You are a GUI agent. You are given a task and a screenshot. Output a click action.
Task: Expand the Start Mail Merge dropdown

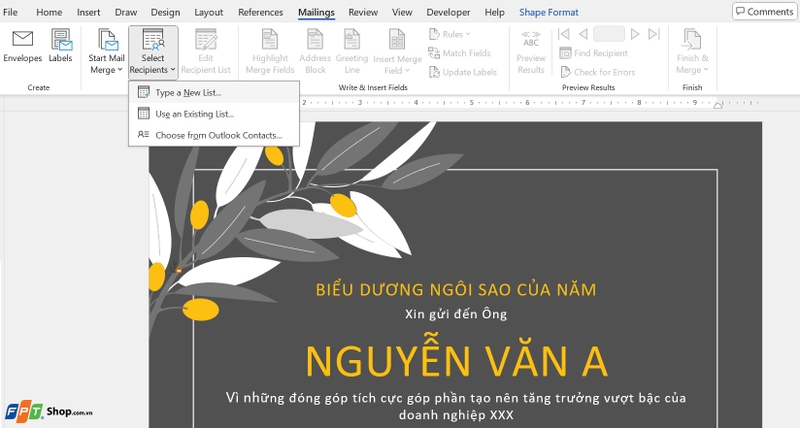106,52
